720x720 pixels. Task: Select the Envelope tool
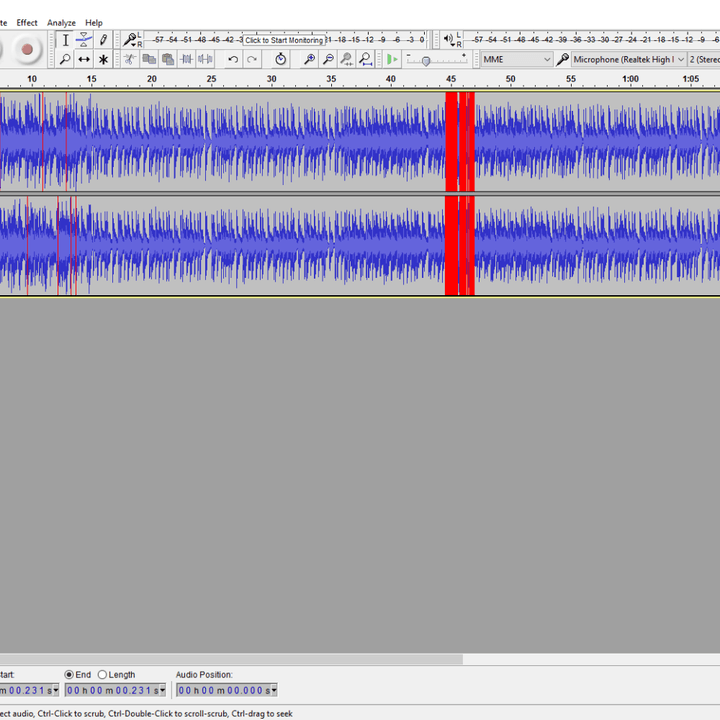coord(84,40)
